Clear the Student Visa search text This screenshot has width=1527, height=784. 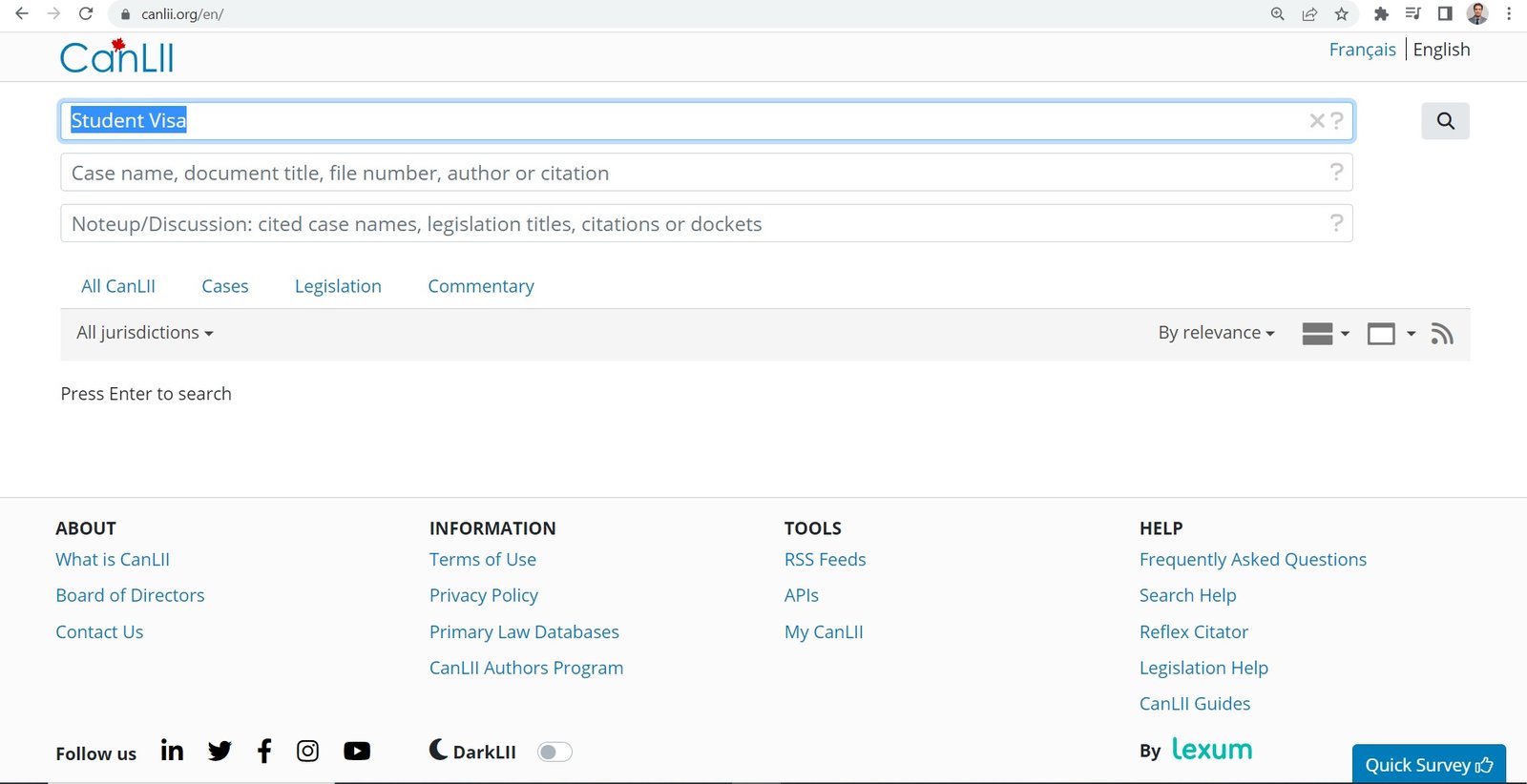pyautogui.click(x=1317, y=120)
